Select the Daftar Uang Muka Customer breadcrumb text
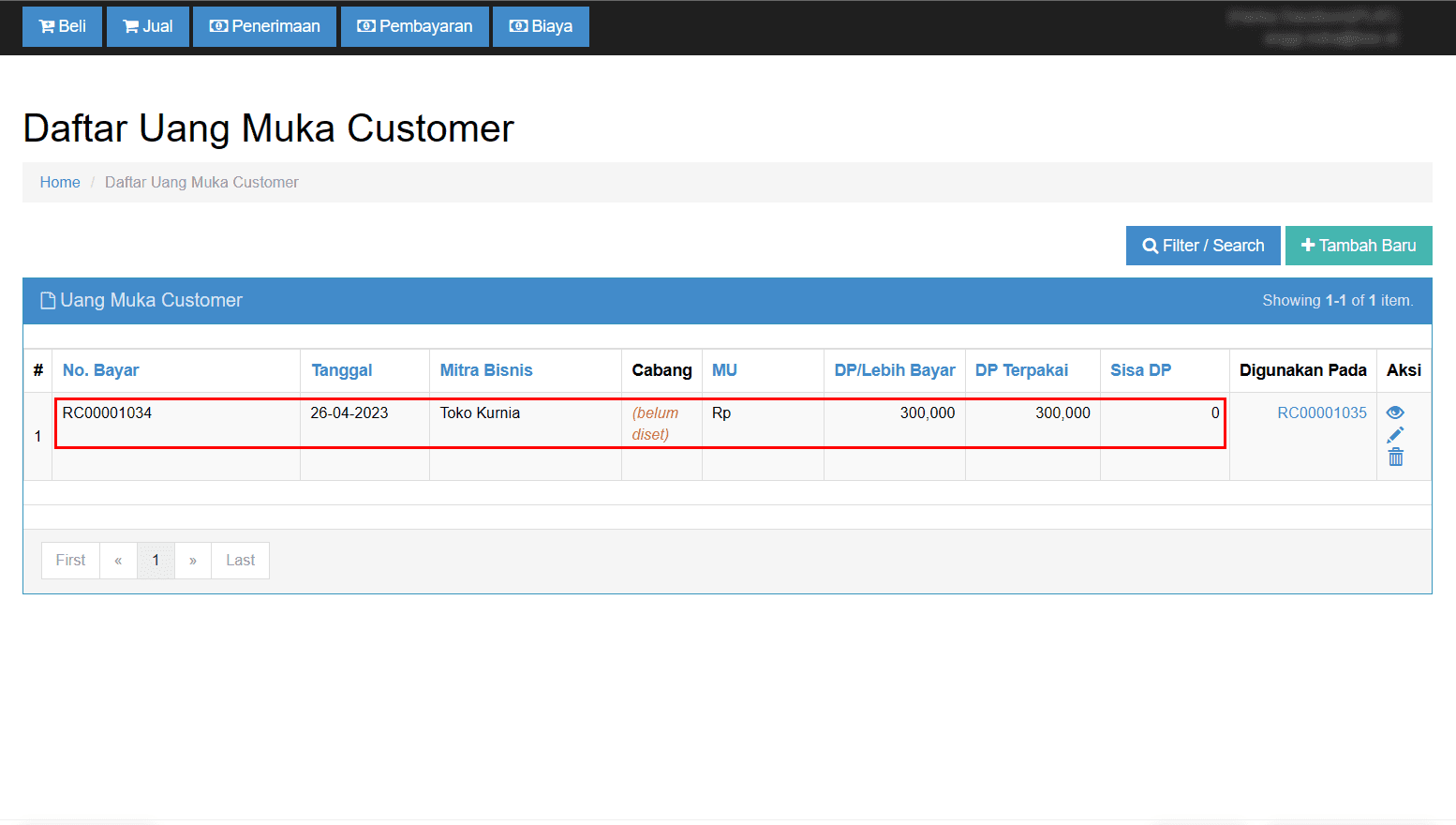Viewport: 1456px width, 825px height. (201, 182)
